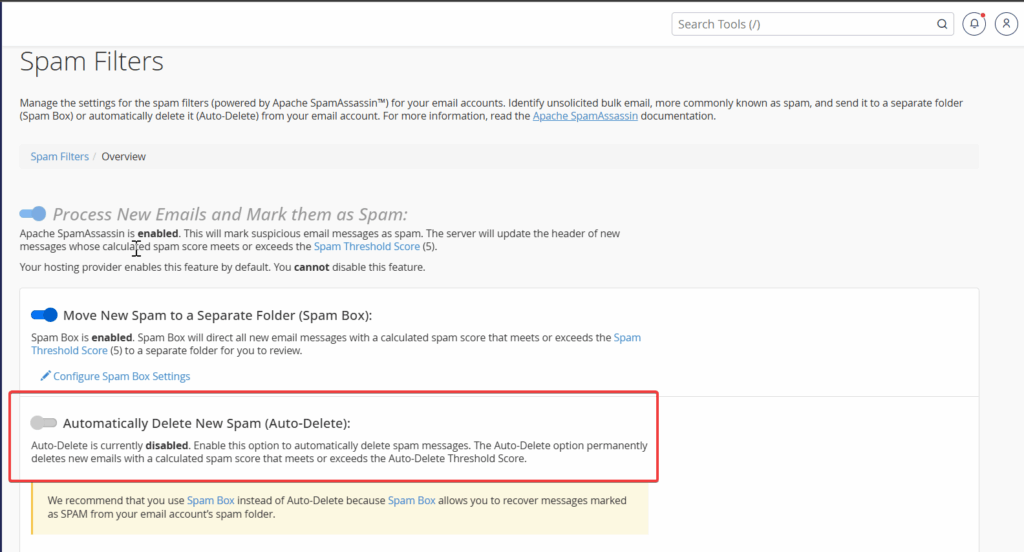This screenshot has height=552, width=1024.
Task: Select Overview in the breadcrumb trail
Action: [x=123, y=157]
